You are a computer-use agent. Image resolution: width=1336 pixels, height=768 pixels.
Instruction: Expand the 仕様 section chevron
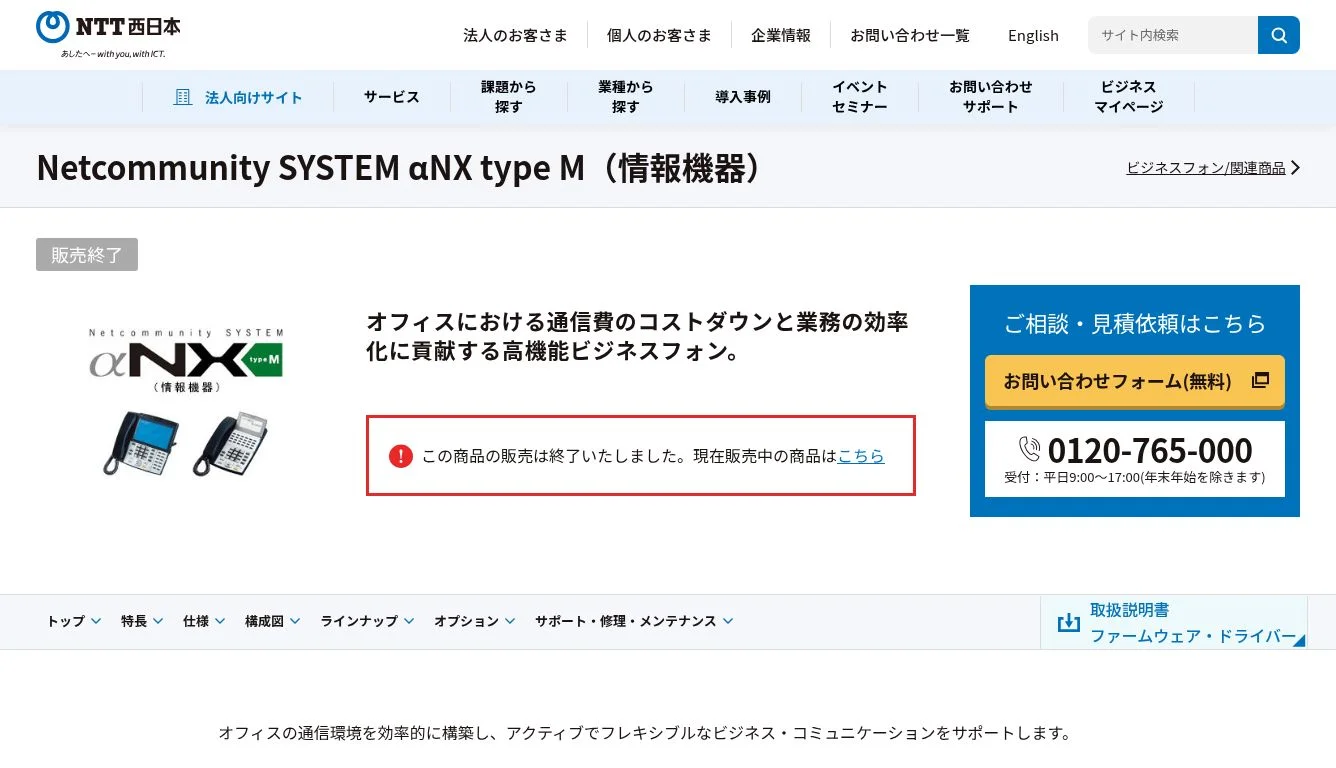pos(220,621)
